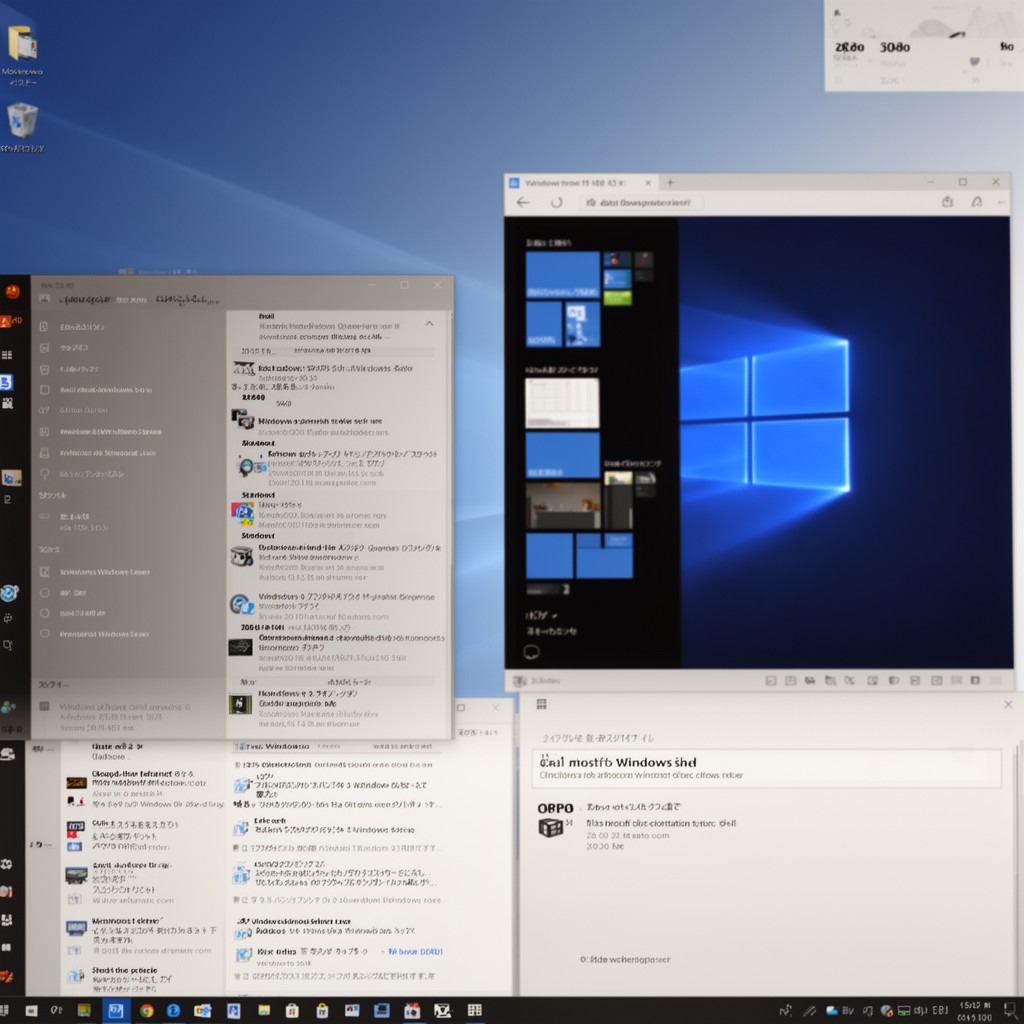
Task: Click the white spreadsheet-like tile in Start menu image
Action: [562, 403]
